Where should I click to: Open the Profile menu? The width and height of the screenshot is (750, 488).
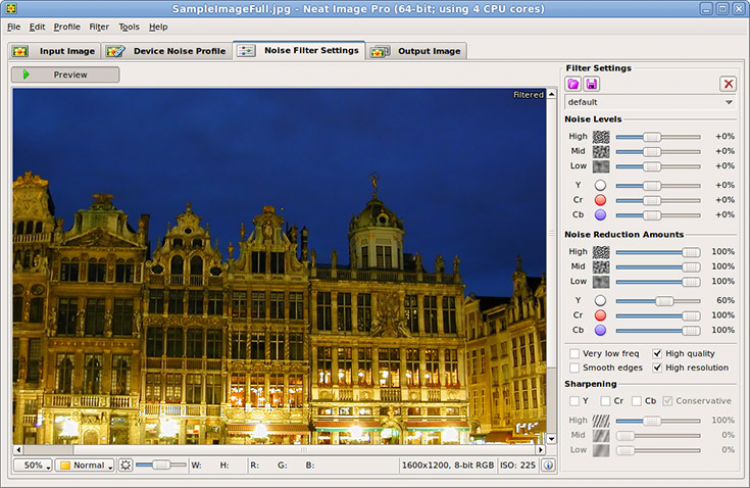point(67,27)
